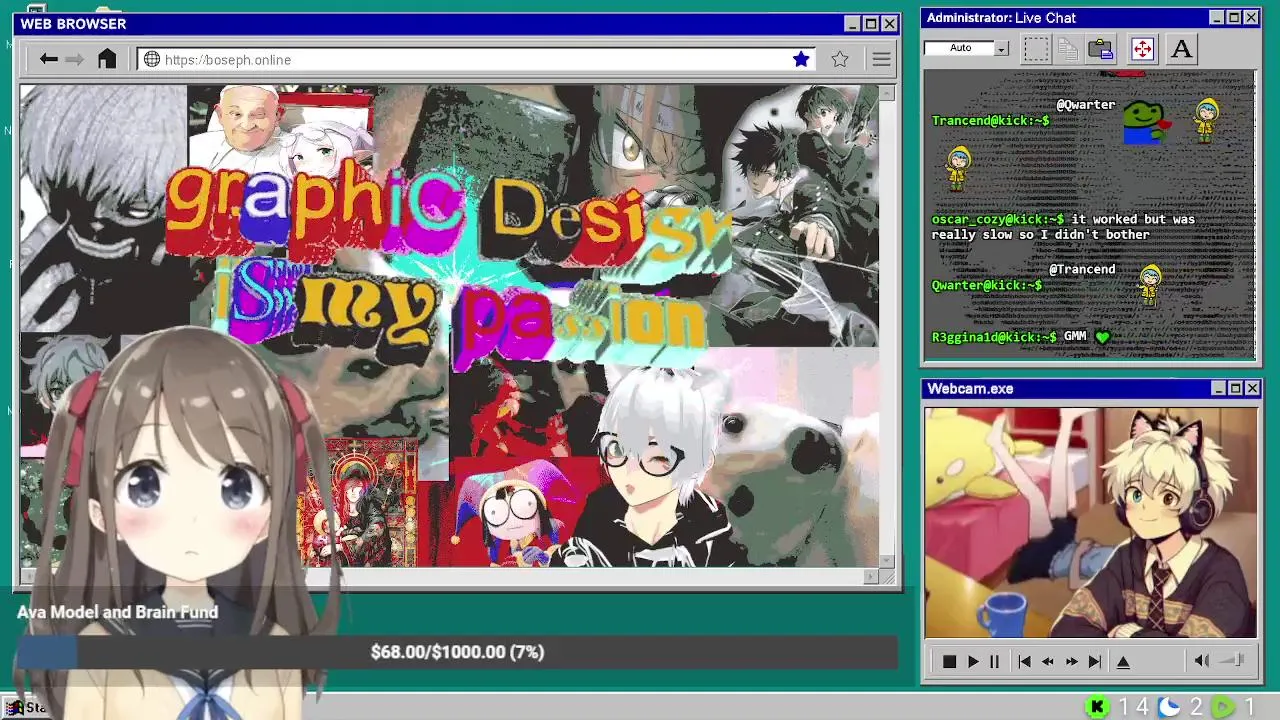Select the dashed marquee selection tool
This screenshot has width=1280, height=720.
point(1037,48)
